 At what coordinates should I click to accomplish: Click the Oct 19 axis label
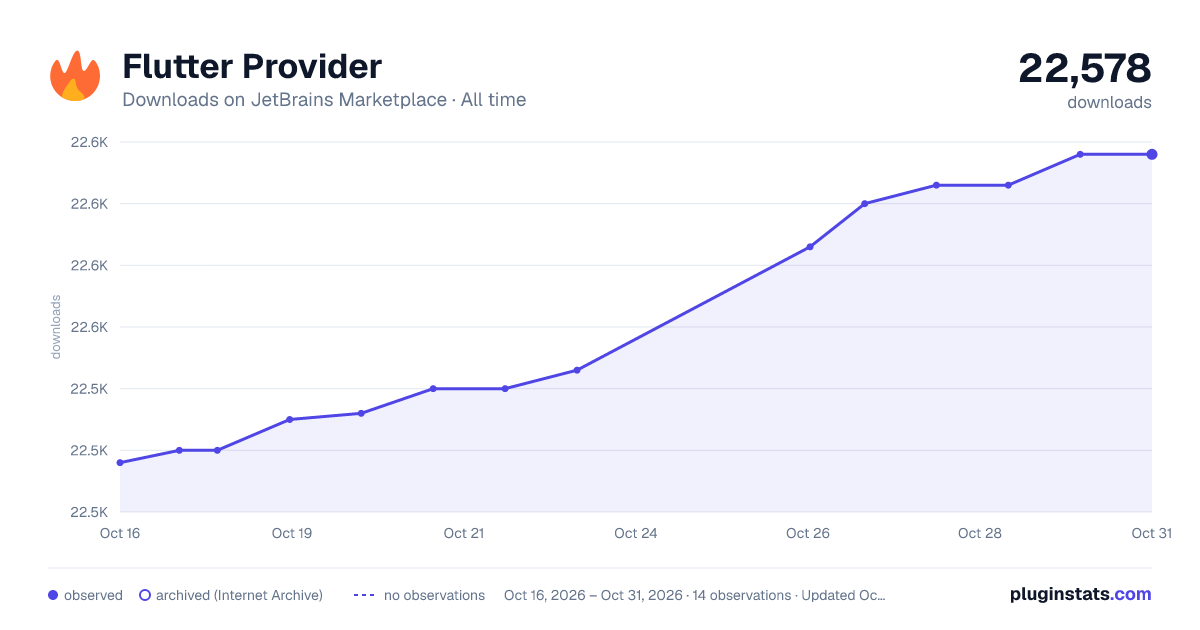(292, 533)
